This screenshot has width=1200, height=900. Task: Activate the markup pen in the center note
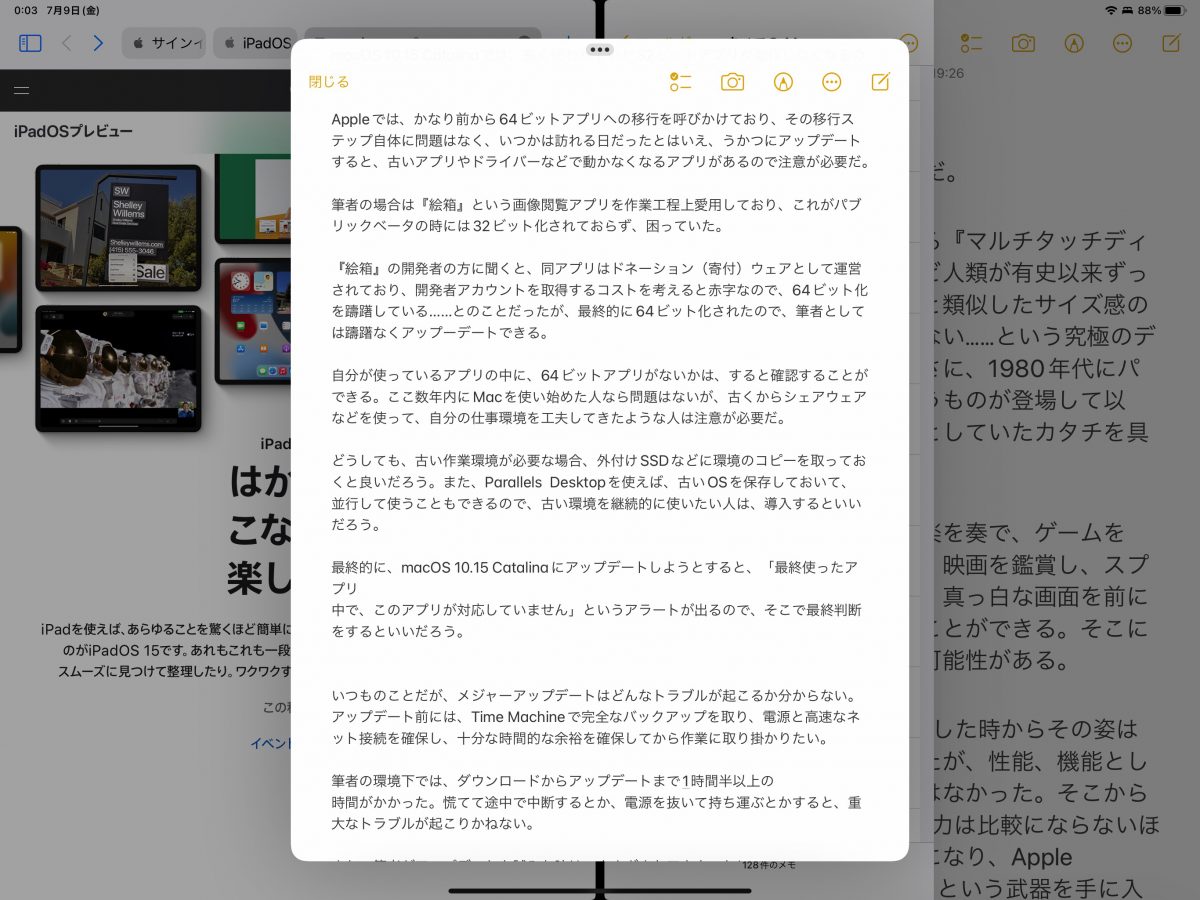[x=783, y=82]
